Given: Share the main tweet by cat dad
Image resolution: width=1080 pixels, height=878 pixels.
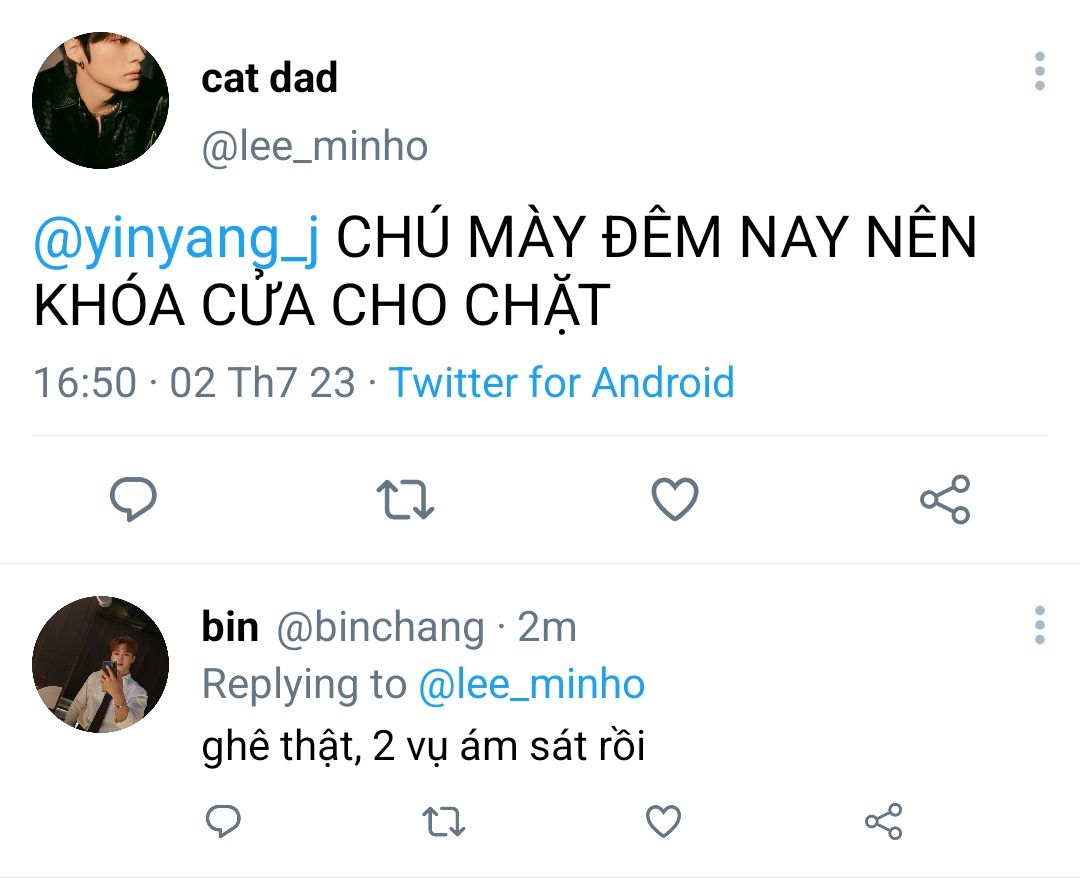Looking at the screenshot, I should [x=945, y=499].
